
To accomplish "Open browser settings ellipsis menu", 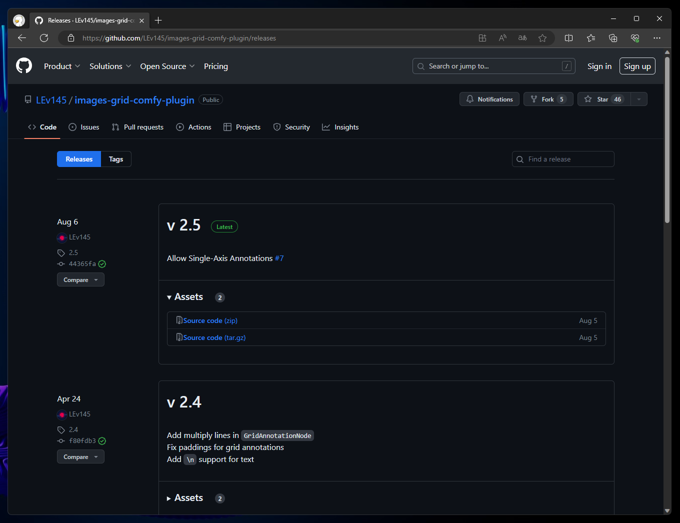I will point(657,38).
